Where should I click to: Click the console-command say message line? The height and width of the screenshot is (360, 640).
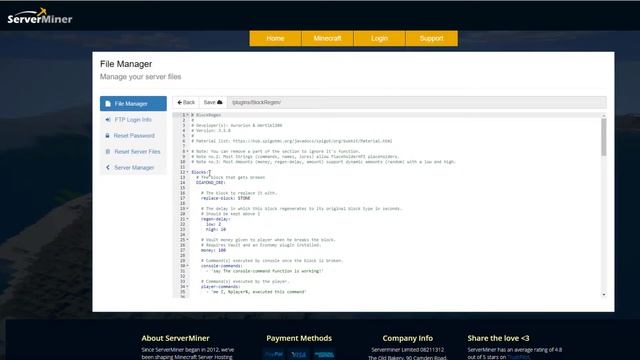264,271
